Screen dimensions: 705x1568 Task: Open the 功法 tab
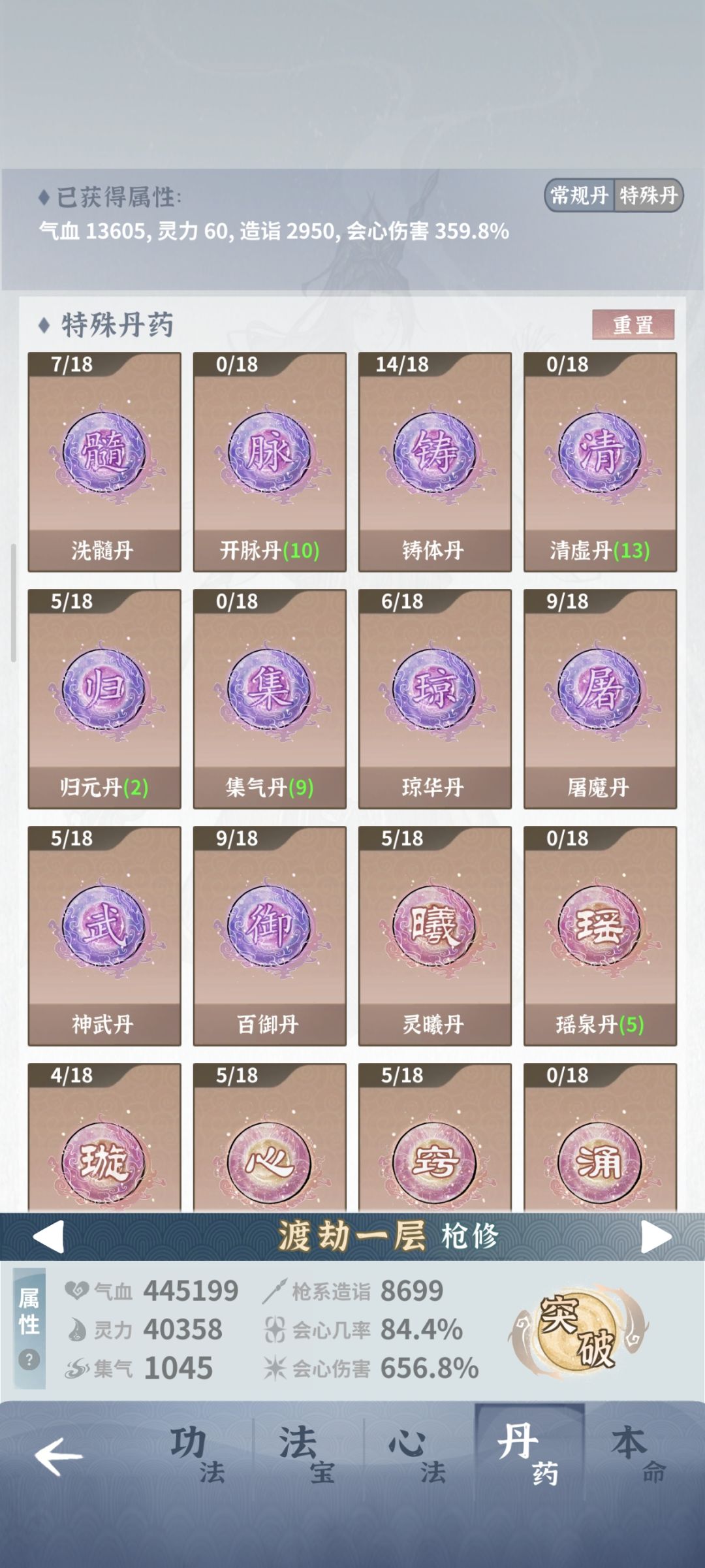197,1455
